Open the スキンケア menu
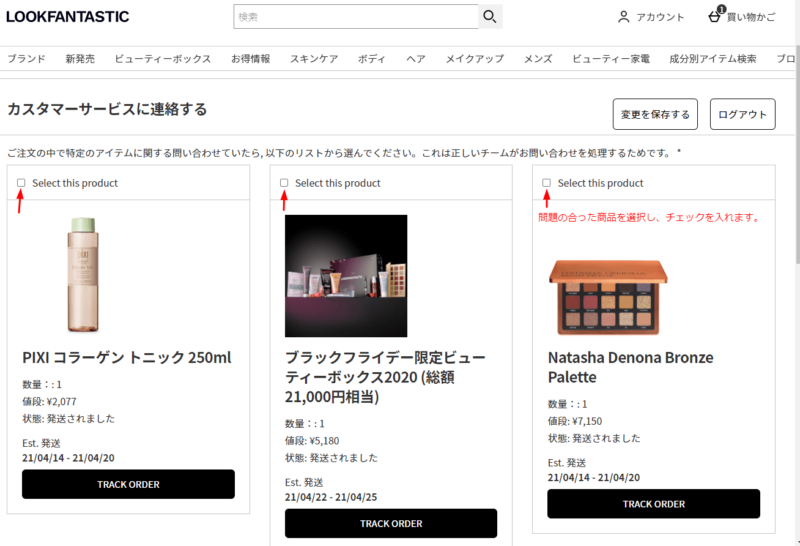 pos(314,59)
